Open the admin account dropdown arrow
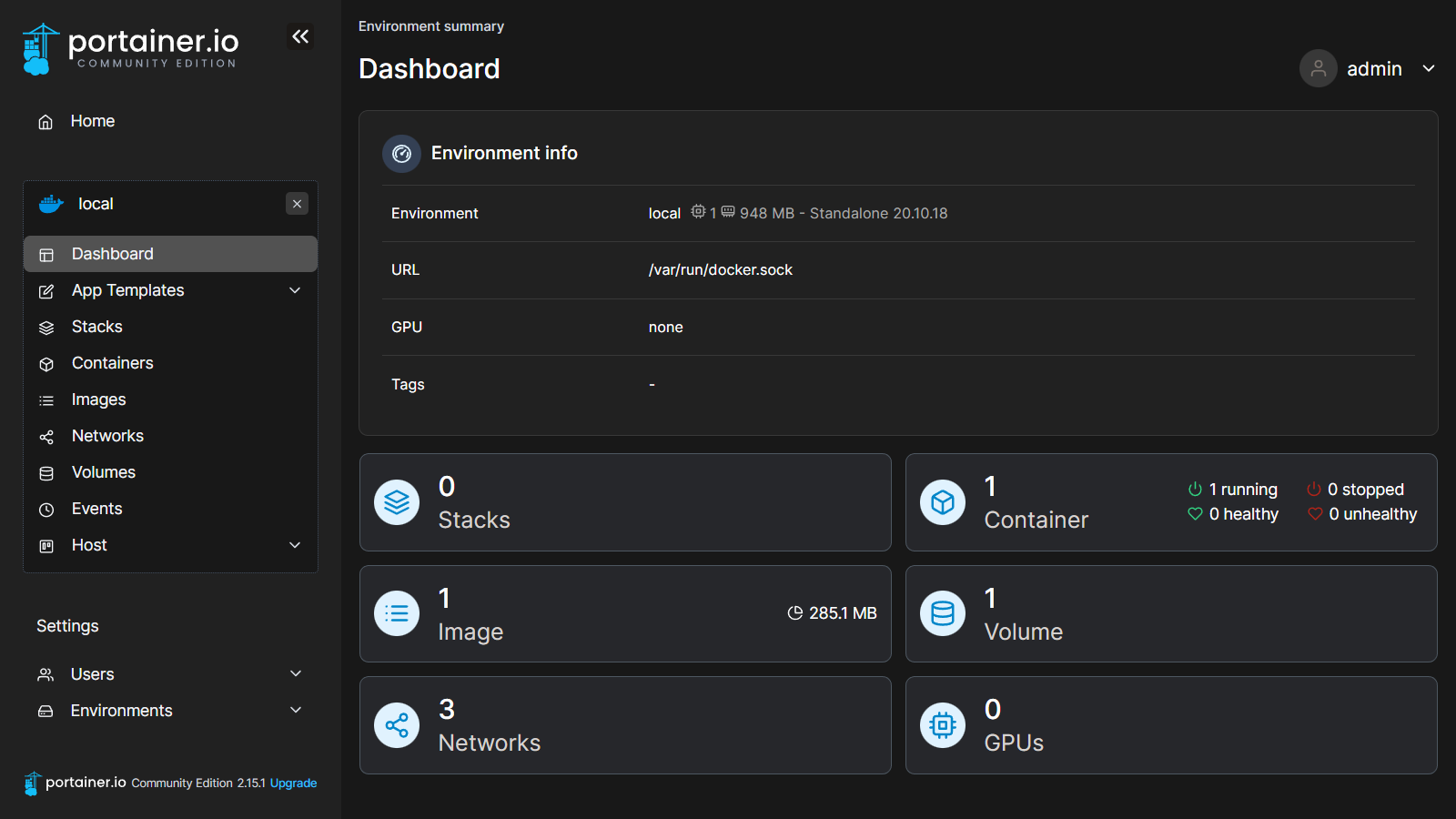This screenshot has height=819, width=1456. click(1429, 68)
